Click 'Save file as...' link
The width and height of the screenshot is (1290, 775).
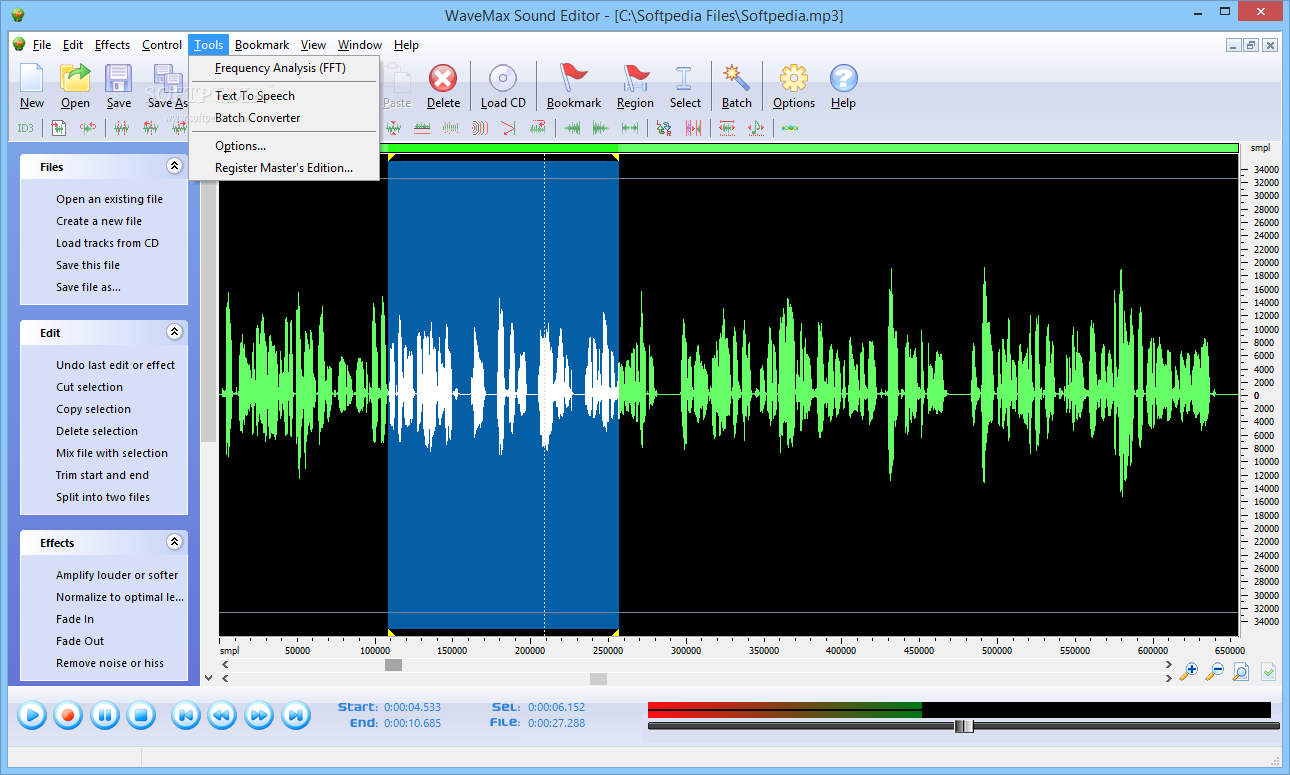88,287
